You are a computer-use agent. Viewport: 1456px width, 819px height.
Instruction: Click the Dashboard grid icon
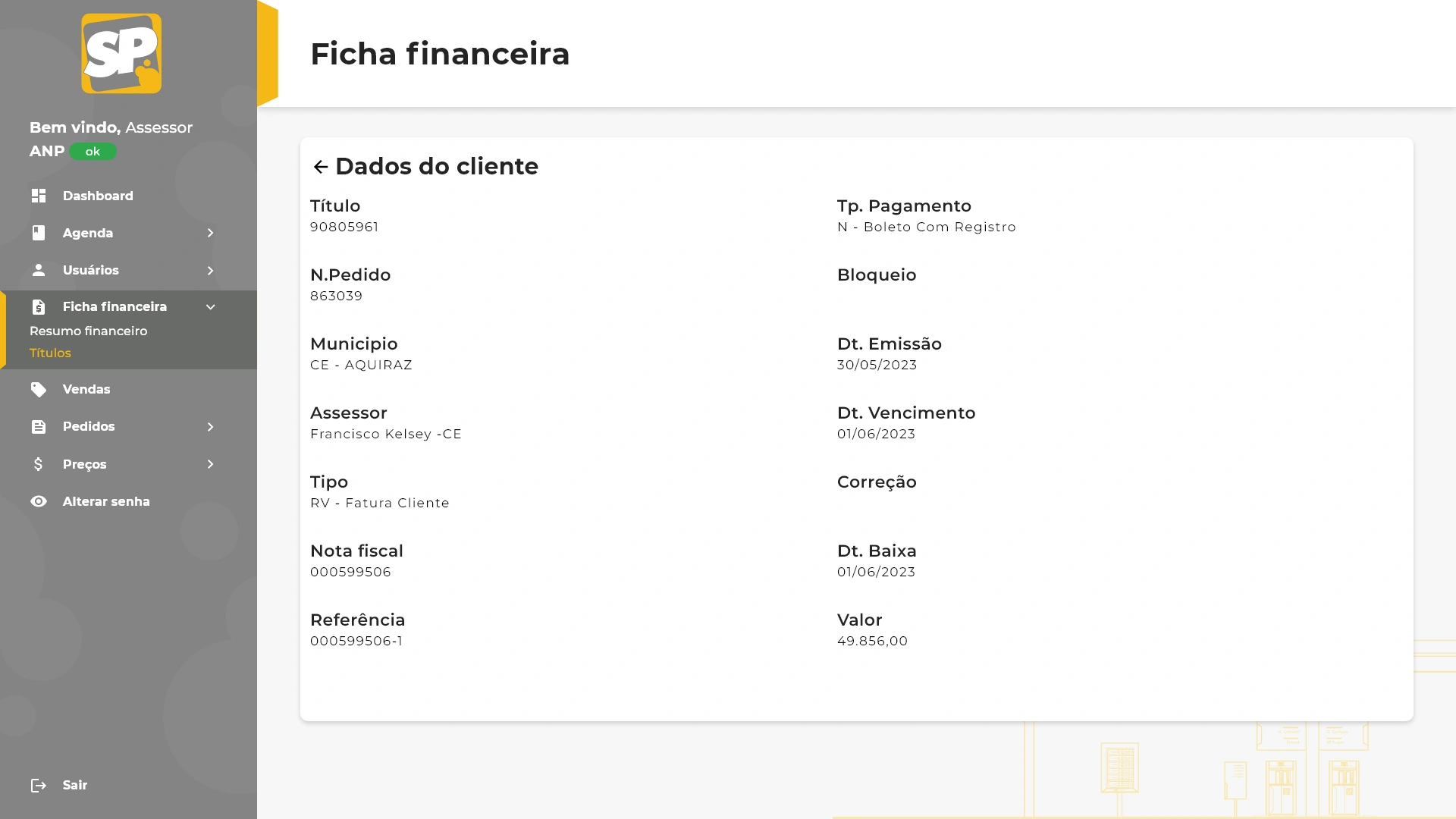(39, 196)
